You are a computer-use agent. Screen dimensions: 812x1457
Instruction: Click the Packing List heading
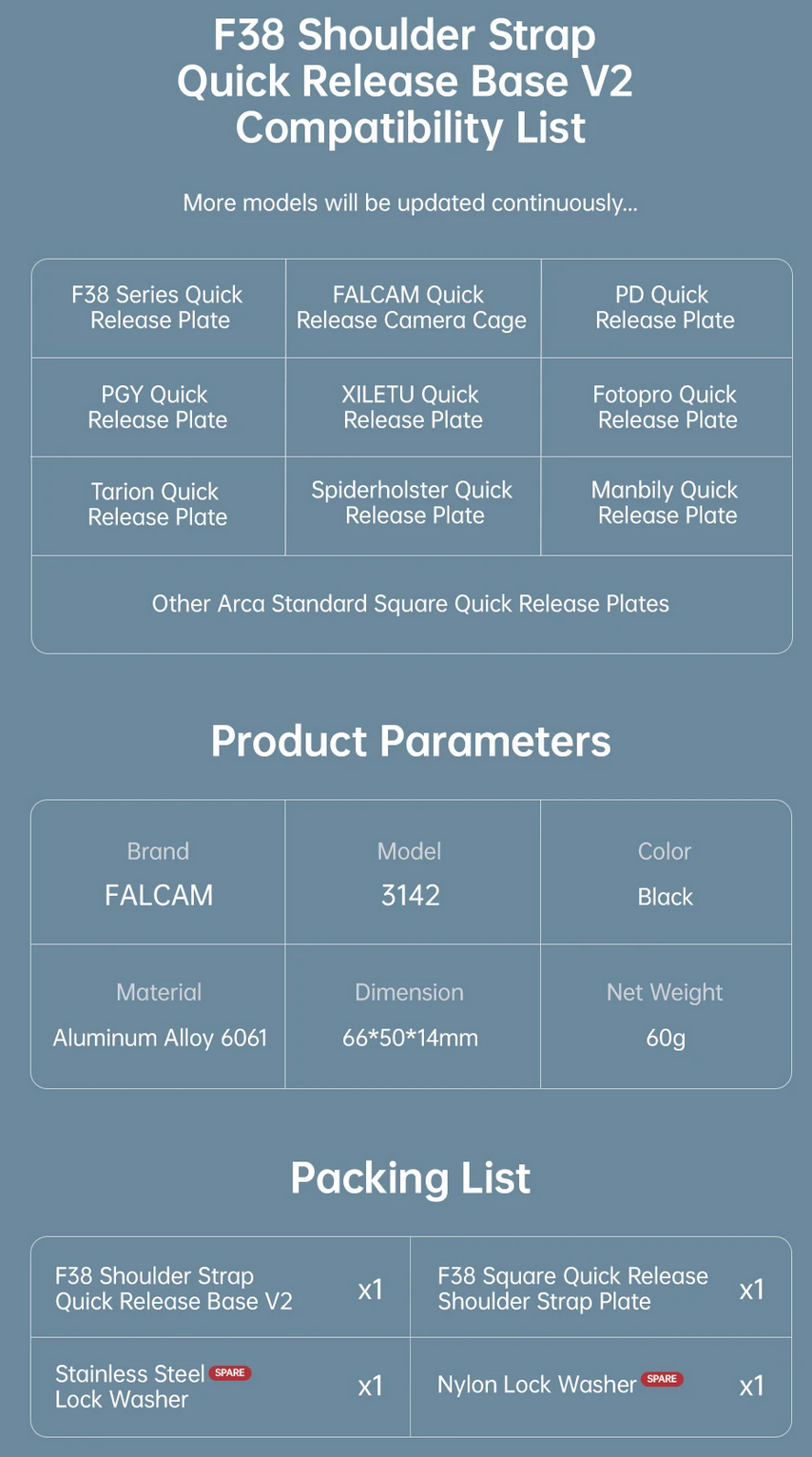(x=411, y=1177)
